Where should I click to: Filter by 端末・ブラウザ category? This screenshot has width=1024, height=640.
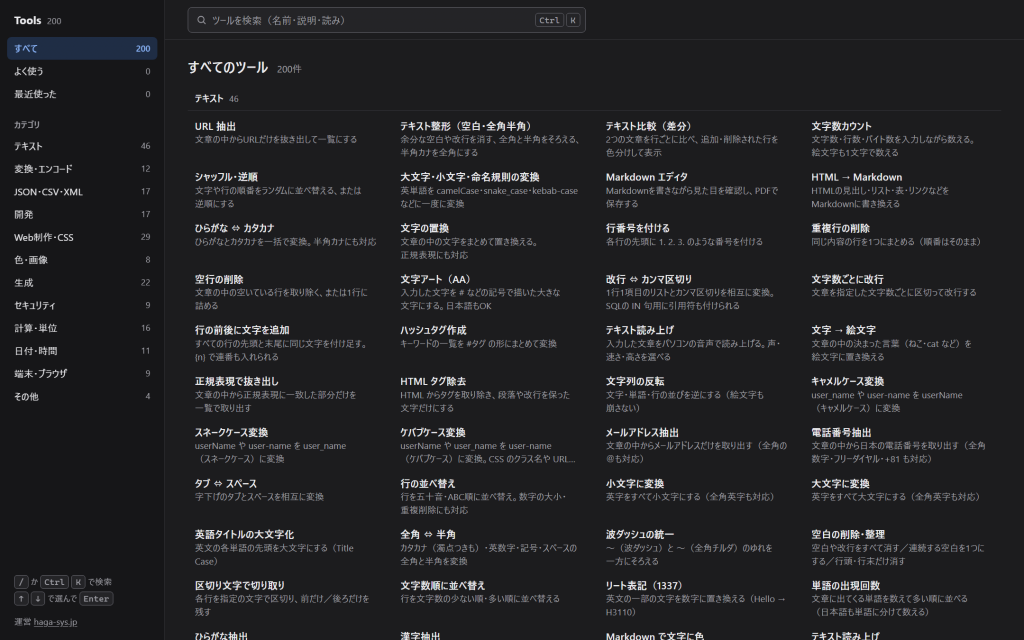tap(82, 374)
